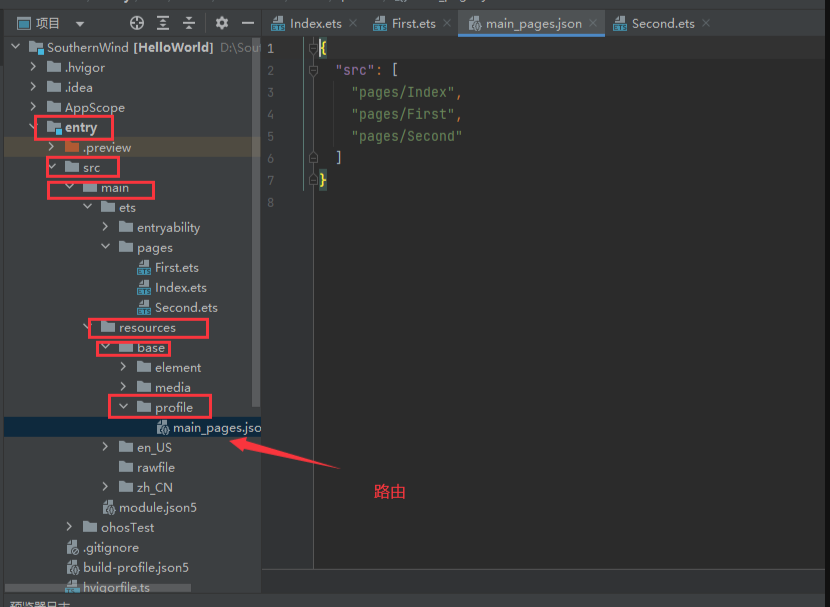The height and width of the screenshot is (607, 830).
Task: Expand the media folder
Action: pyautogui.click(x=123, y=386)
